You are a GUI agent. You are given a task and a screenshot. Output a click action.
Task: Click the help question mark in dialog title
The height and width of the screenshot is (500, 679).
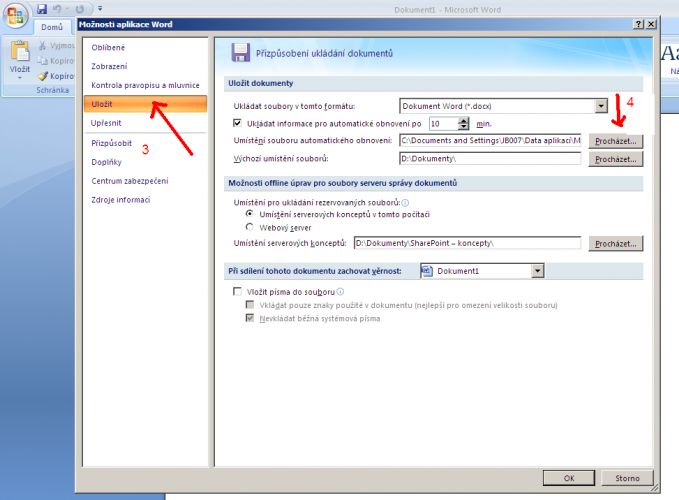[638, 24]
